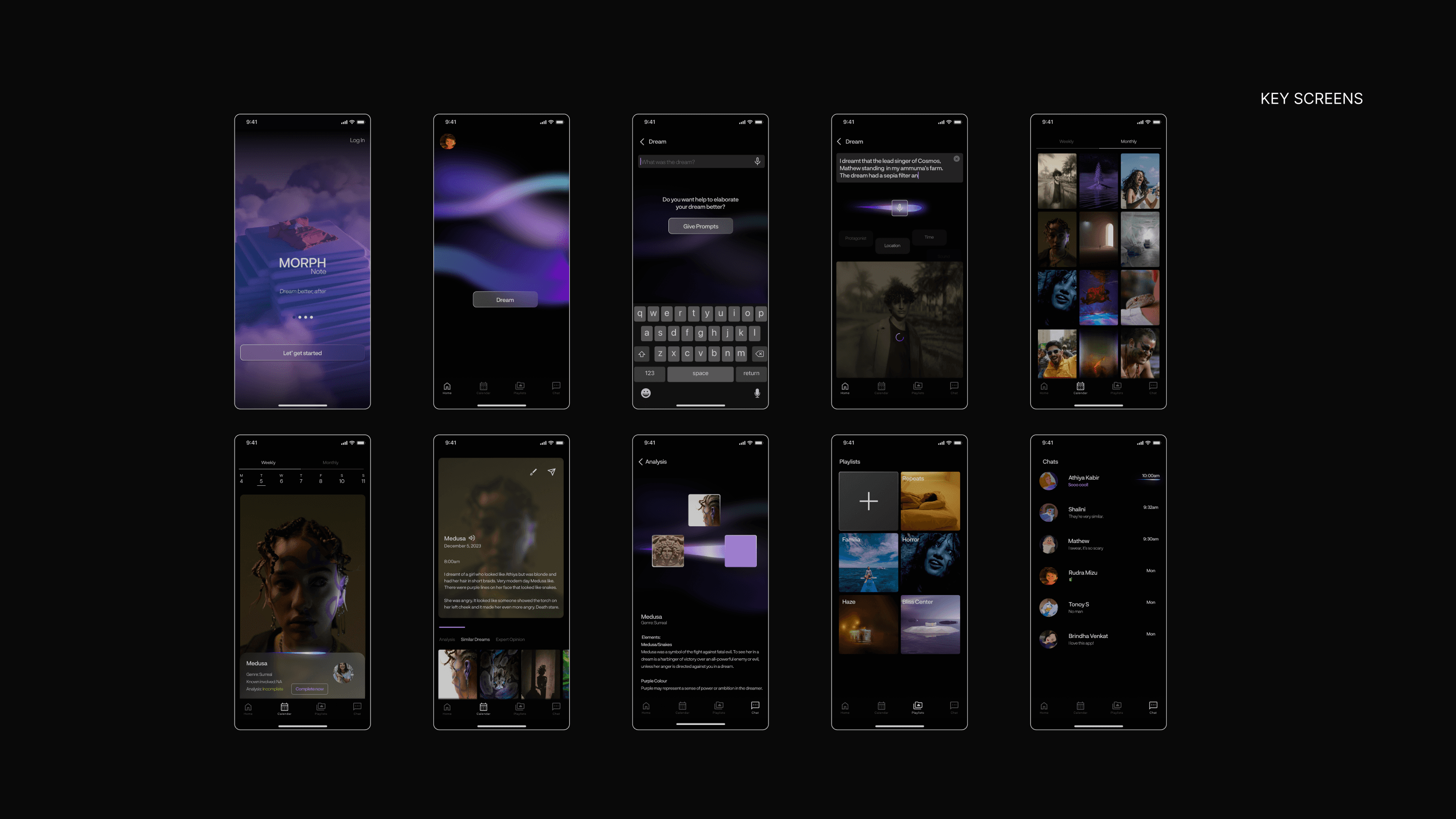Tap the glowing voice record microphone button

pyautogui.click(x=899, y=207)
